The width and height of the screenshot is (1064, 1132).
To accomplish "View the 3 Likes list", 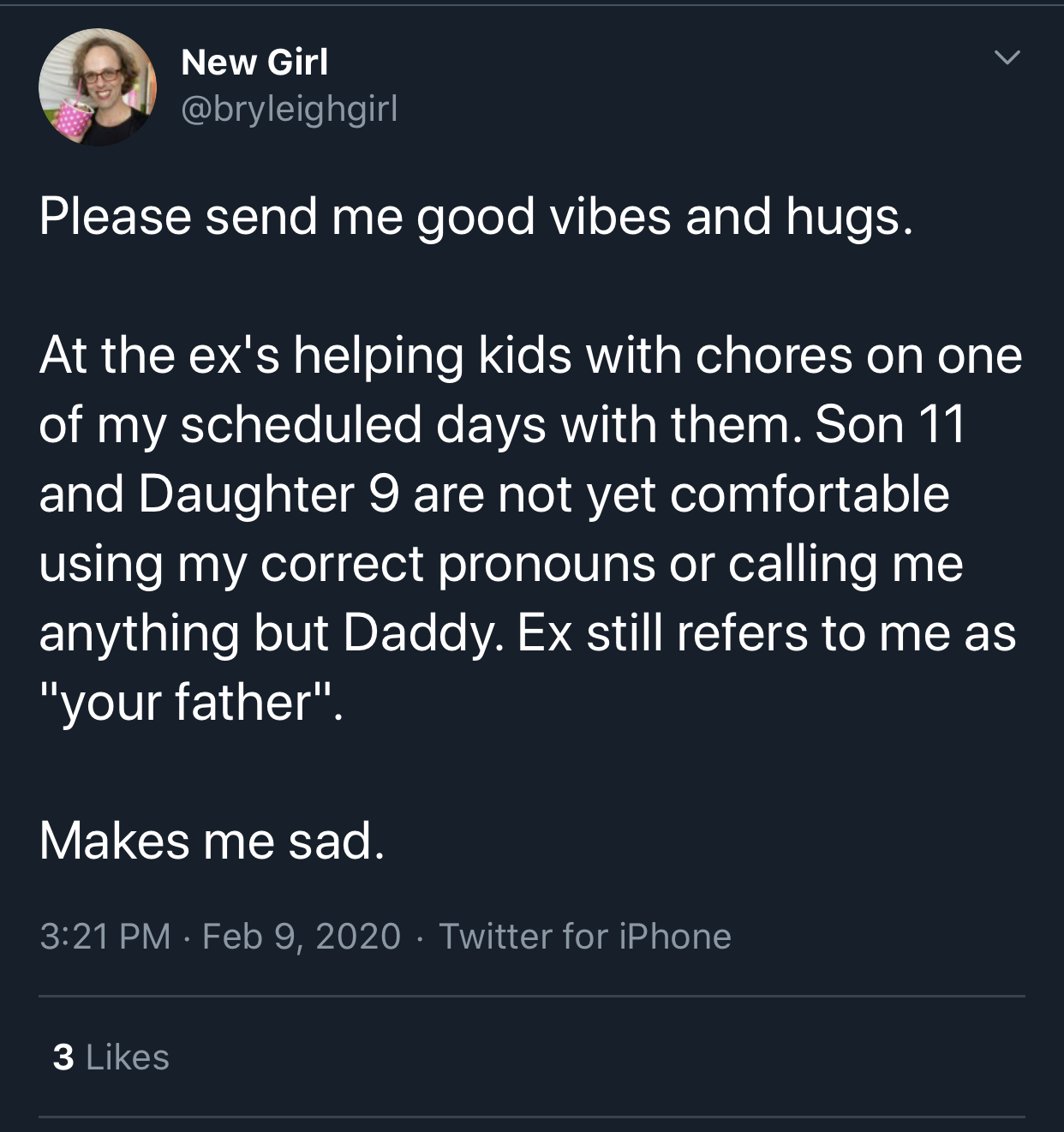I will (111, 1057).
